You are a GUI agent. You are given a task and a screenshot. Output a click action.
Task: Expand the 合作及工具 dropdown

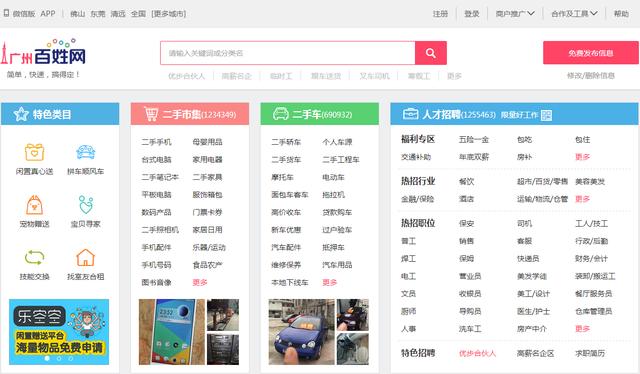[x=574, y=14]
